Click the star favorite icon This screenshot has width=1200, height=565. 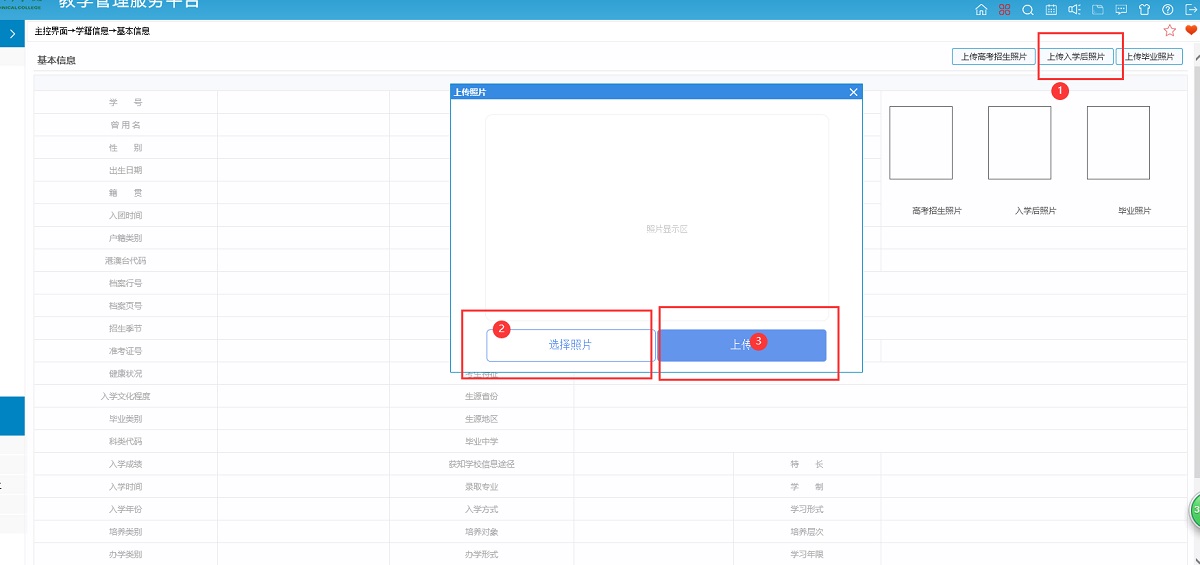[1170, 31]
